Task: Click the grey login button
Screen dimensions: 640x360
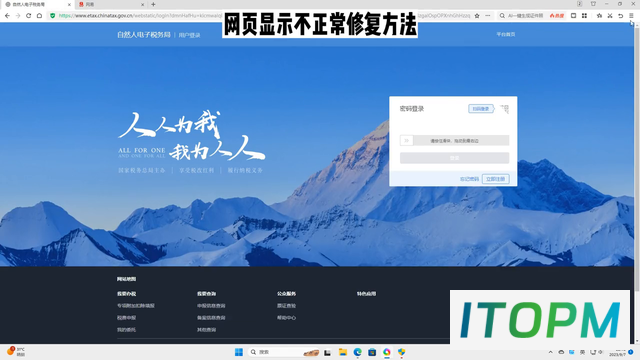Action: [x=454, y=158]
